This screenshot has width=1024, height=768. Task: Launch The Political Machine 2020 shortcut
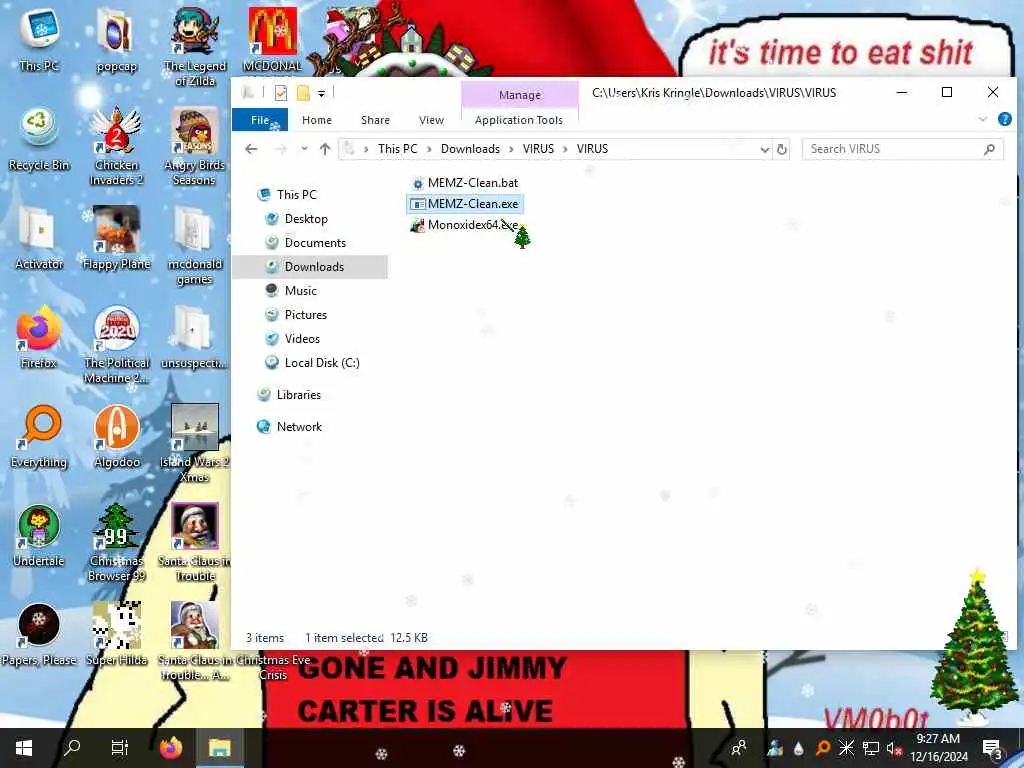(116, 344)
